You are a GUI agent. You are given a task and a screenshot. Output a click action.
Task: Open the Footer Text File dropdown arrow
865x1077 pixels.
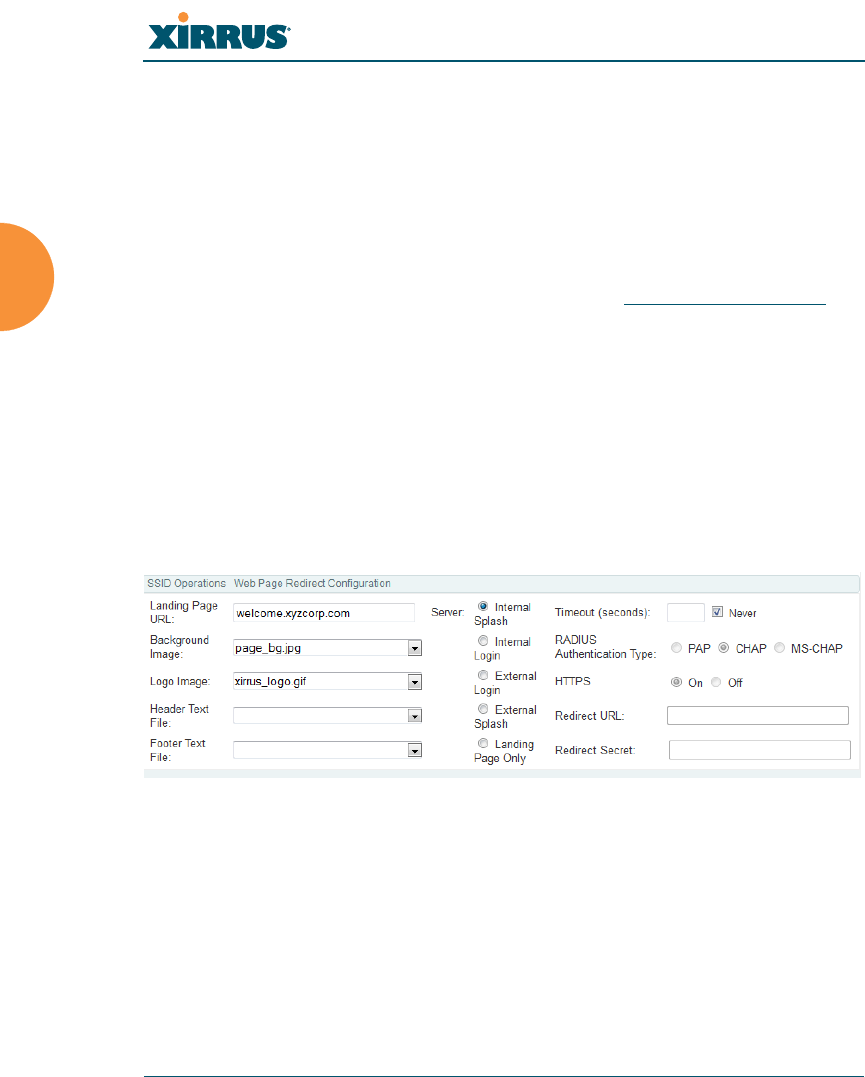414,751
